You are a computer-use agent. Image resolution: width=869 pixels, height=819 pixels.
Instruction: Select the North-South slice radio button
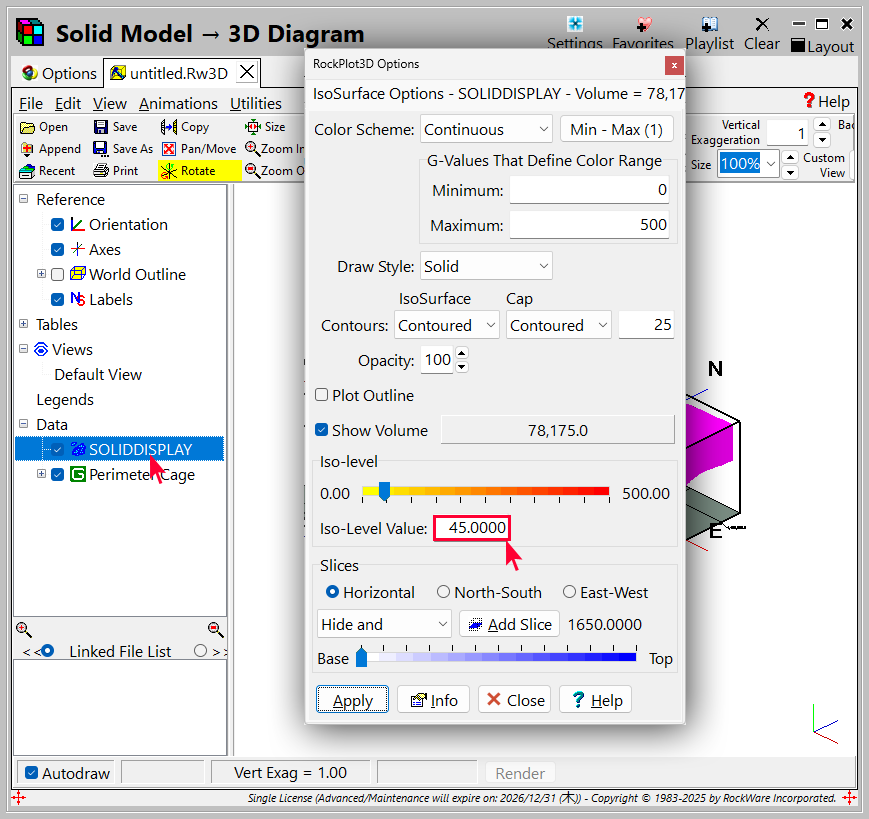(x=444, y=593)
